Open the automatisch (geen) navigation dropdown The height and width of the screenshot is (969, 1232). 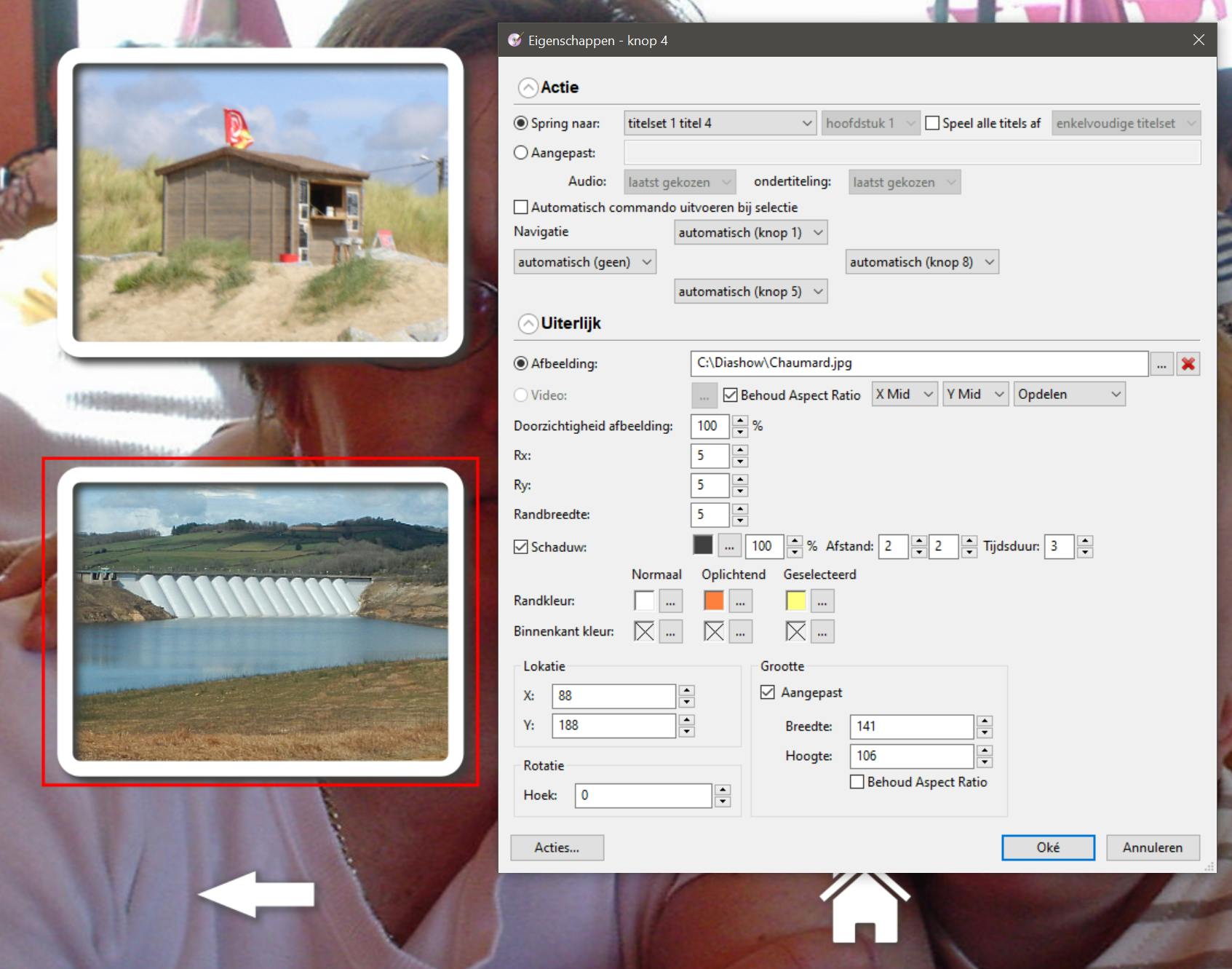(584, 262)
